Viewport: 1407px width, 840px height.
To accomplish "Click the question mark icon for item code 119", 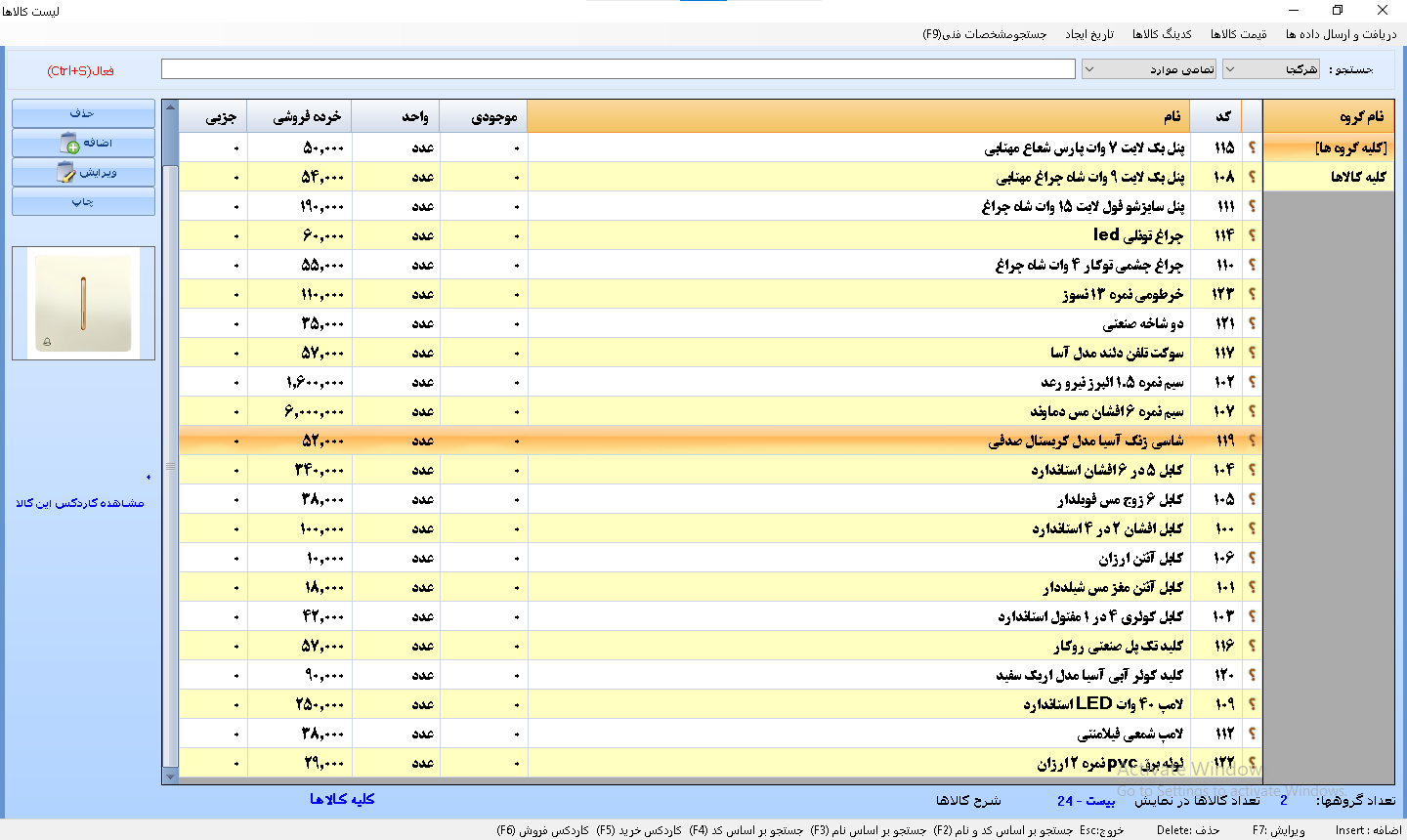I will (x=1252, y=441).
